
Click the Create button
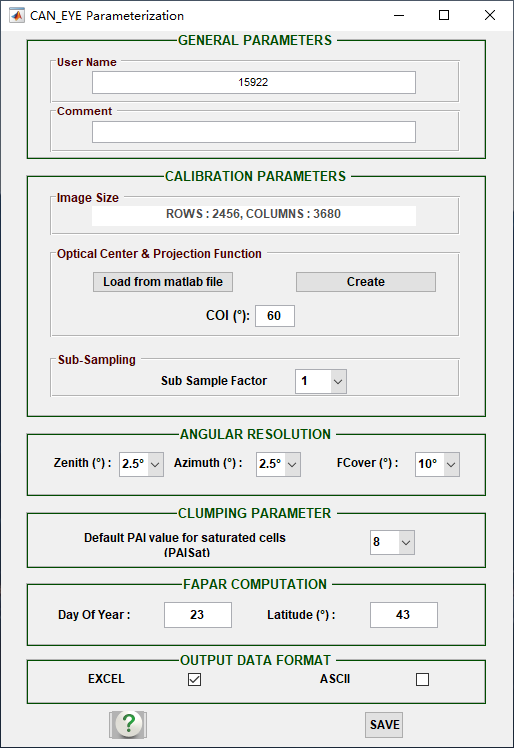pos(366,282)
